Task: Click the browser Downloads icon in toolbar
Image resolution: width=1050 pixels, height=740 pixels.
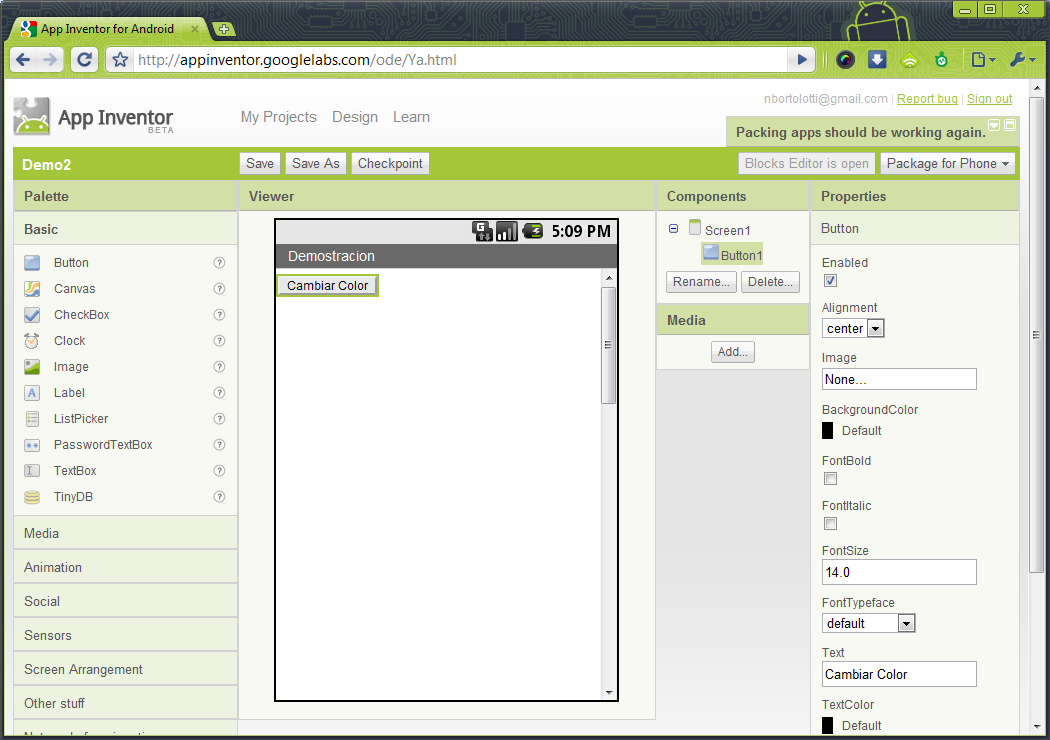Action: (878, 60)
